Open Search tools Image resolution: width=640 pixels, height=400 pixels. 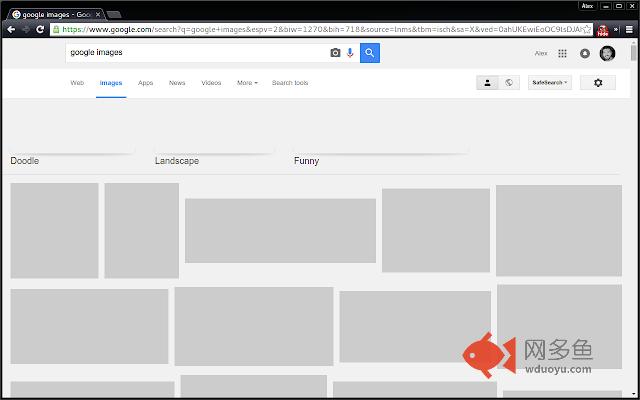[x=290, y=83]
